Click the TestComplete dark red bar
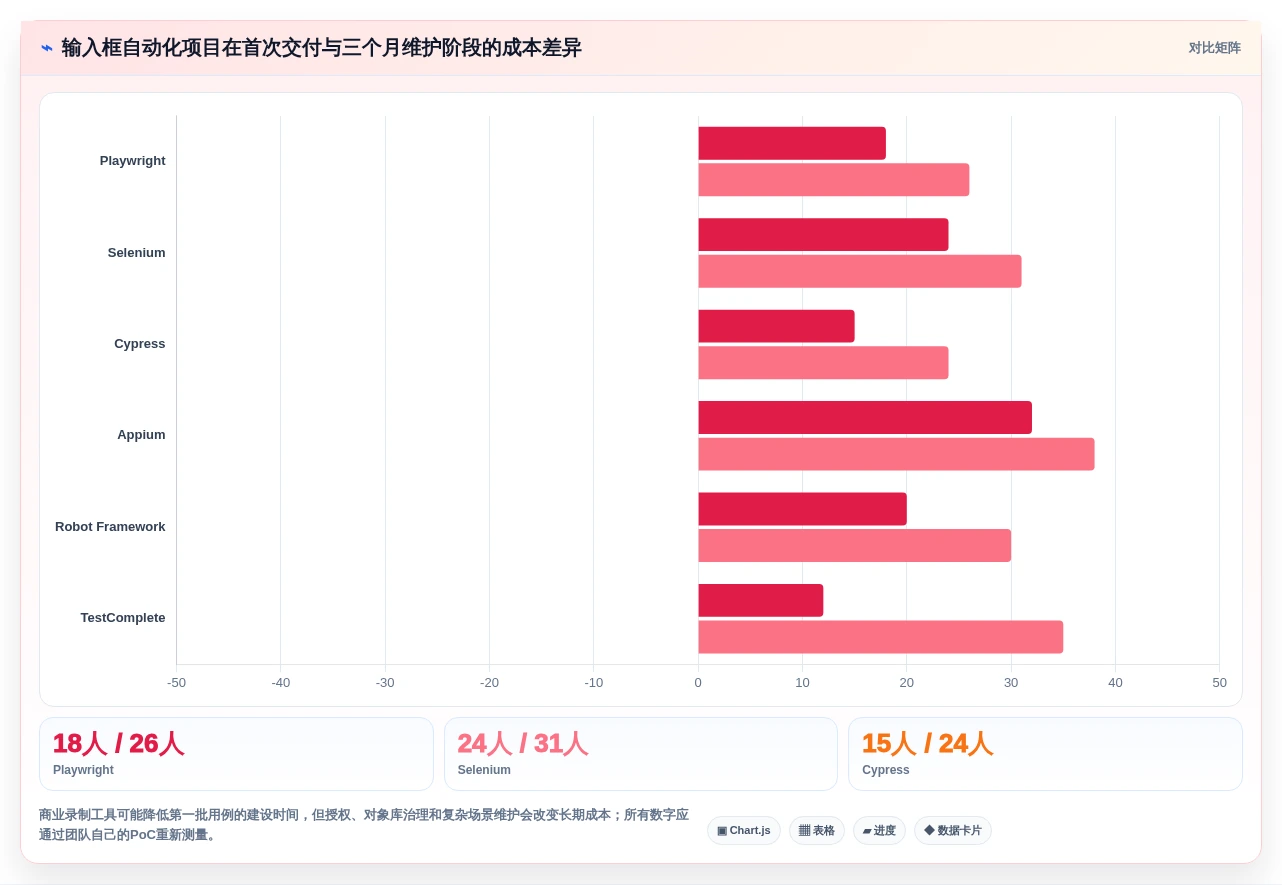The image size is (1282, 885). (760, 601)
